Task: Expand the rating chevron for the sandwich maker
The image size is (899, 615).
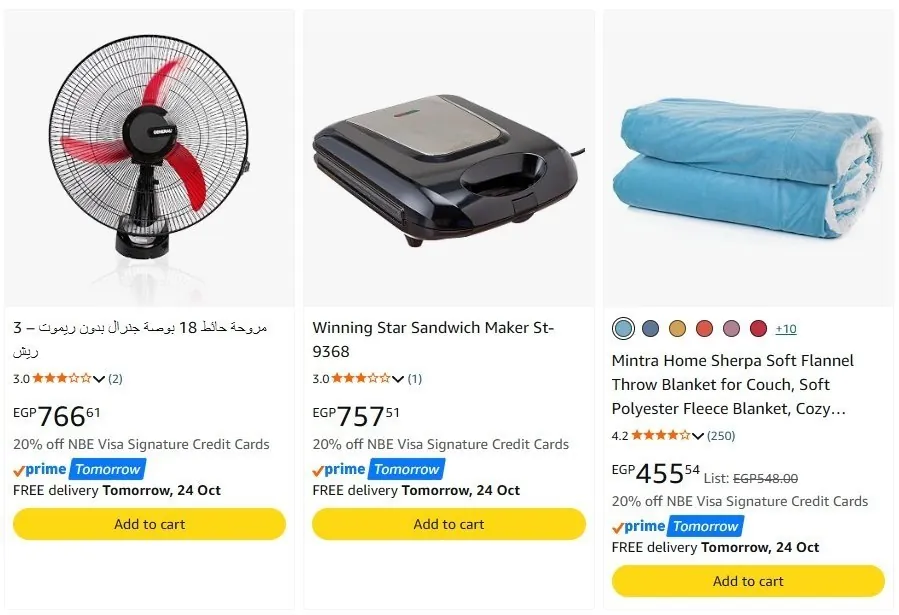Action: 398,379
